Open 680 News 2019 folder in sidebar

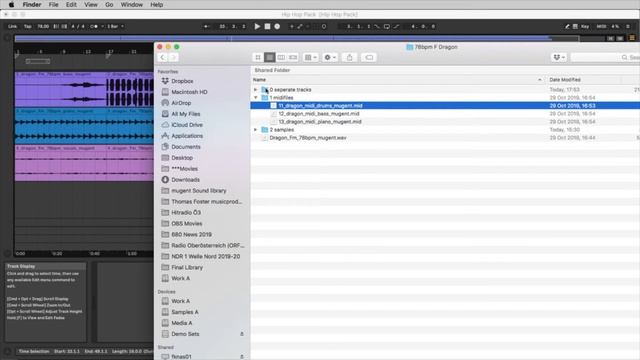click(191, 235)
